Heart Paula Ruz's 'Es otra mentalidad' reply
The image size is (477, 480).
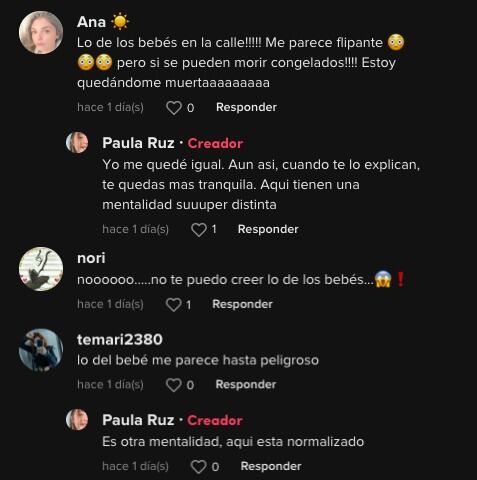coord(199,467)
